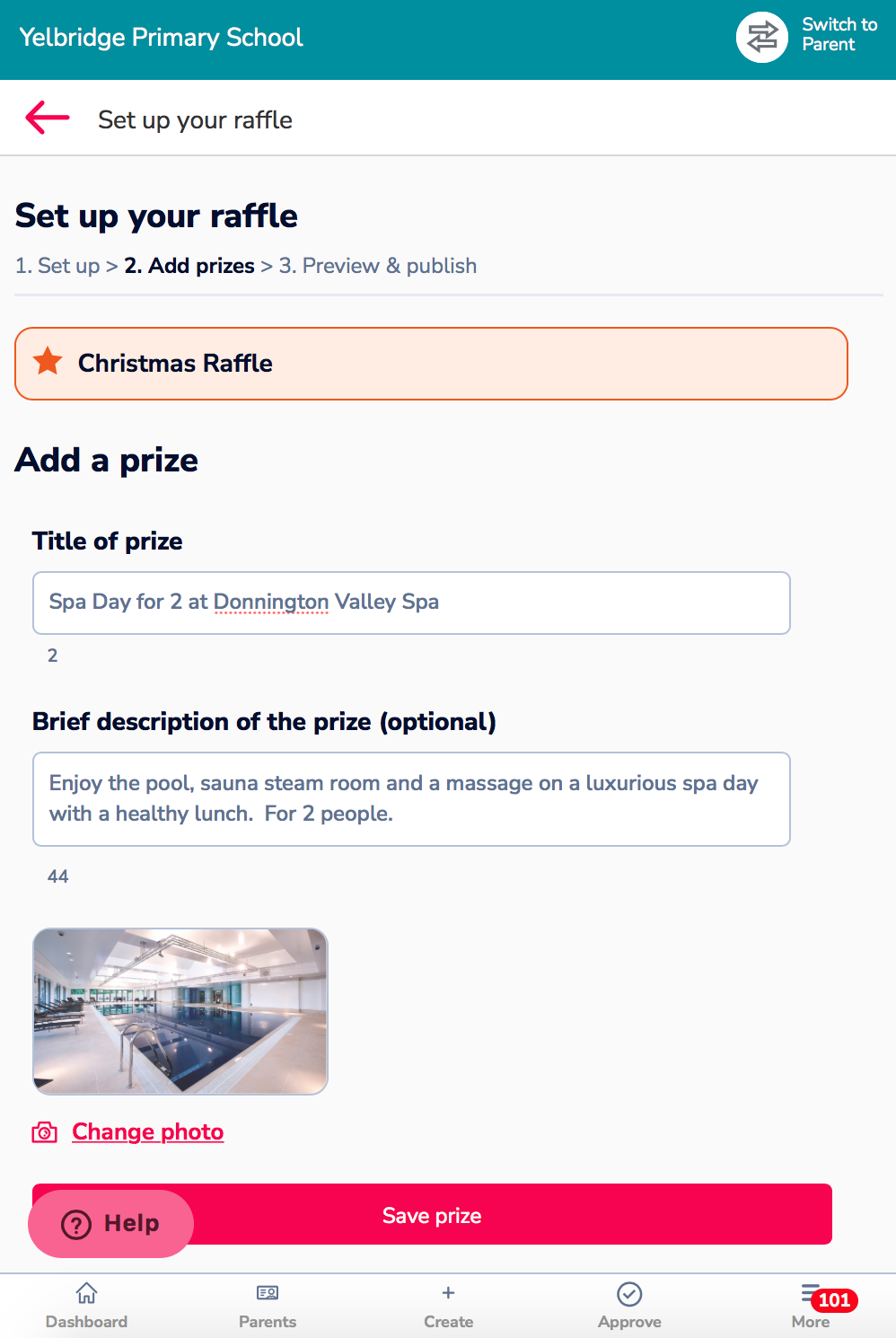
Task: Click the Switch to Parent text
Action: [x=839, y=34]
